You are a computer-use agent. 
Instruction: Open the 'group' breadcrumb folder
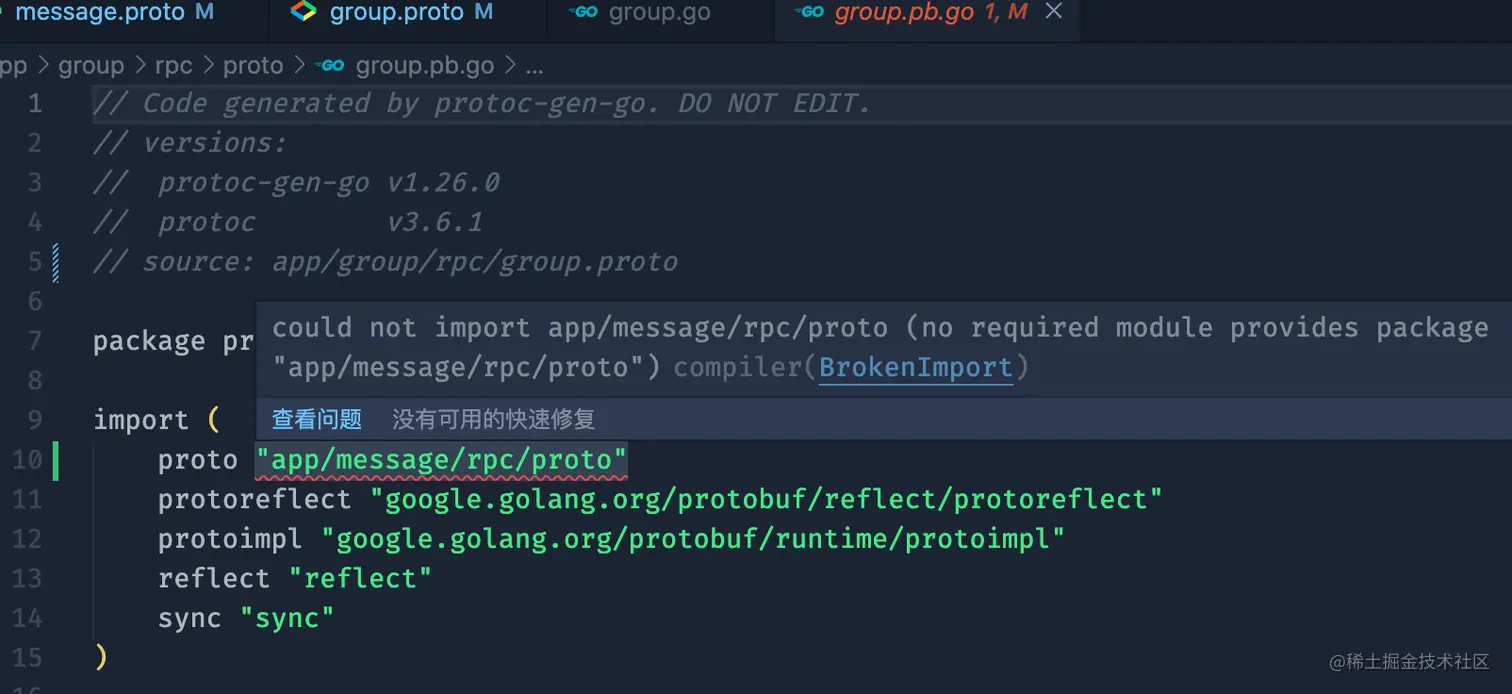click(91, 66)
